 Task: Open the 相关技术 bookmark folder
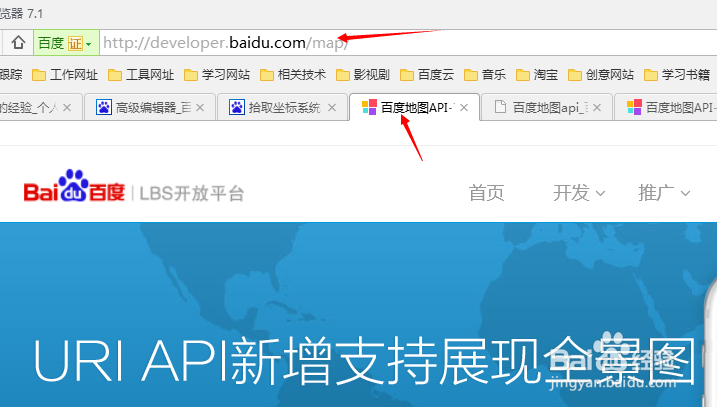point(293,75)
